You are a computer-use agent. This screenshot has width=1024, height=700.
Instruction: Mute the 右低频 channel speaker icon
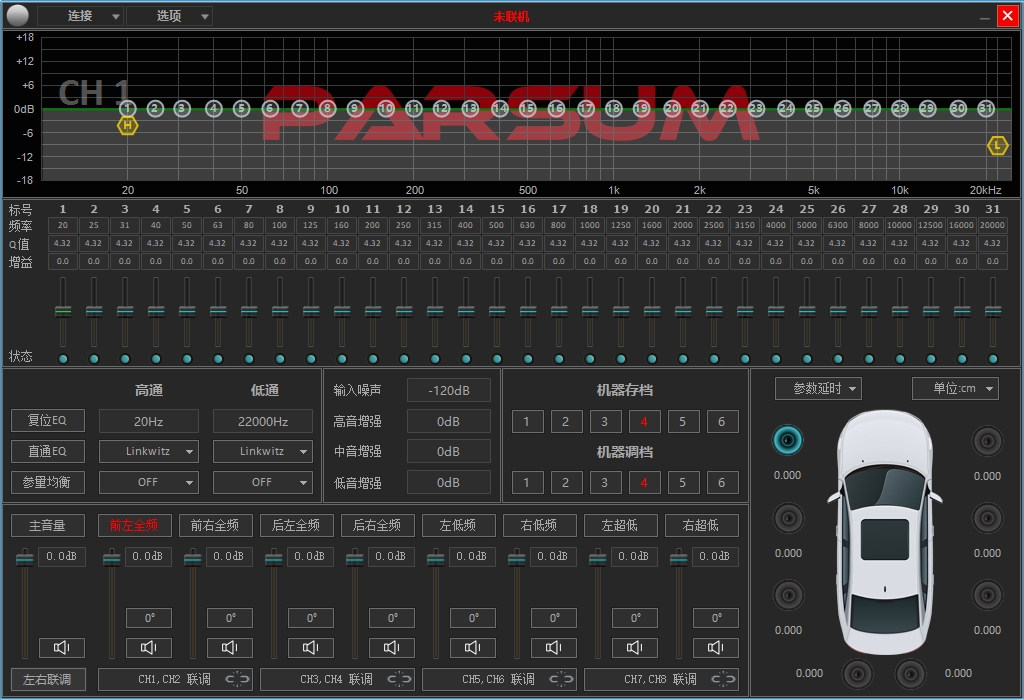pos(554,647)
